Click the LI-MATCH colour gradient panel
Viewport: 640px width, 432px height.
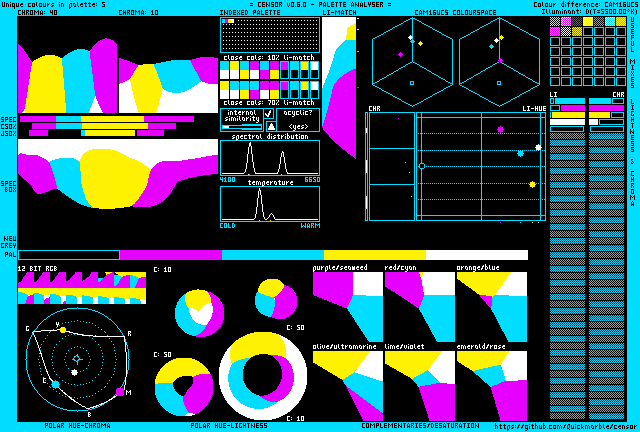click(x=339, y=88)
